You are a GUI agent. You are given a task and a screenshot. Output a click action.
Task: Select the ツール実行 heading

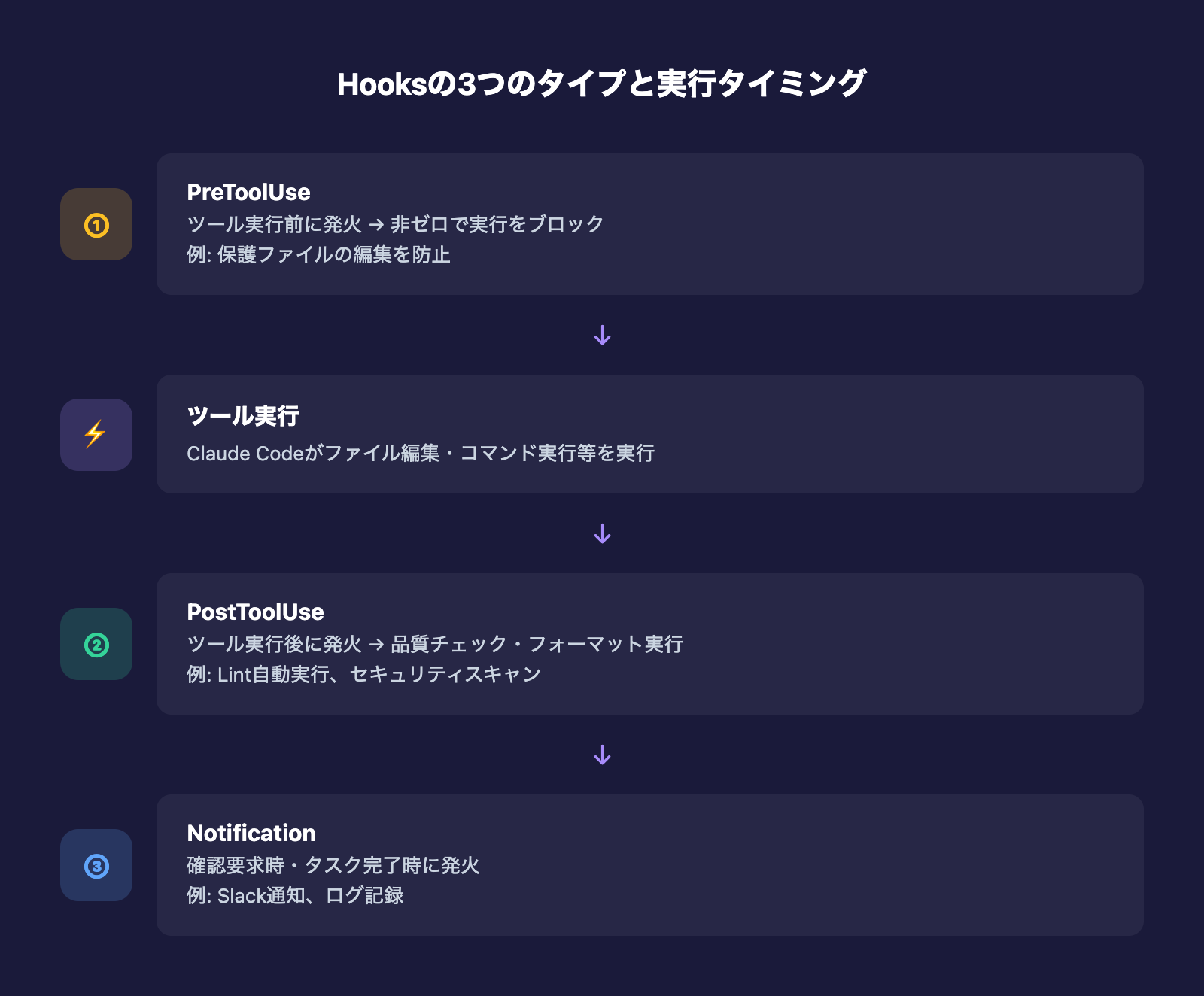point(242,415)
